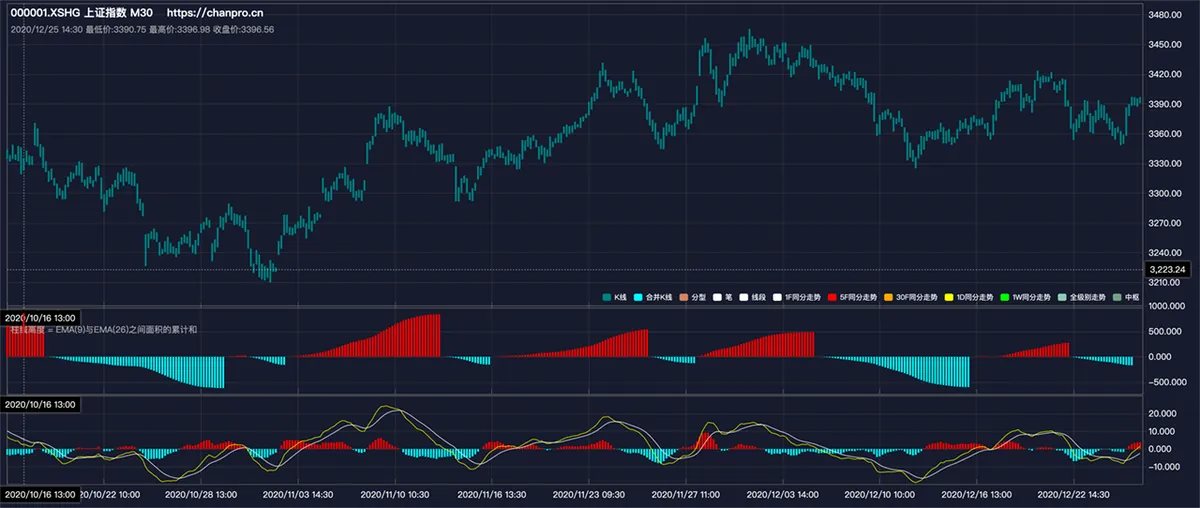The width and height of the screenshot is (1200, 508).
Task: Toggle the orange 30F同分走势 legend item
Action: pos(913,297)
